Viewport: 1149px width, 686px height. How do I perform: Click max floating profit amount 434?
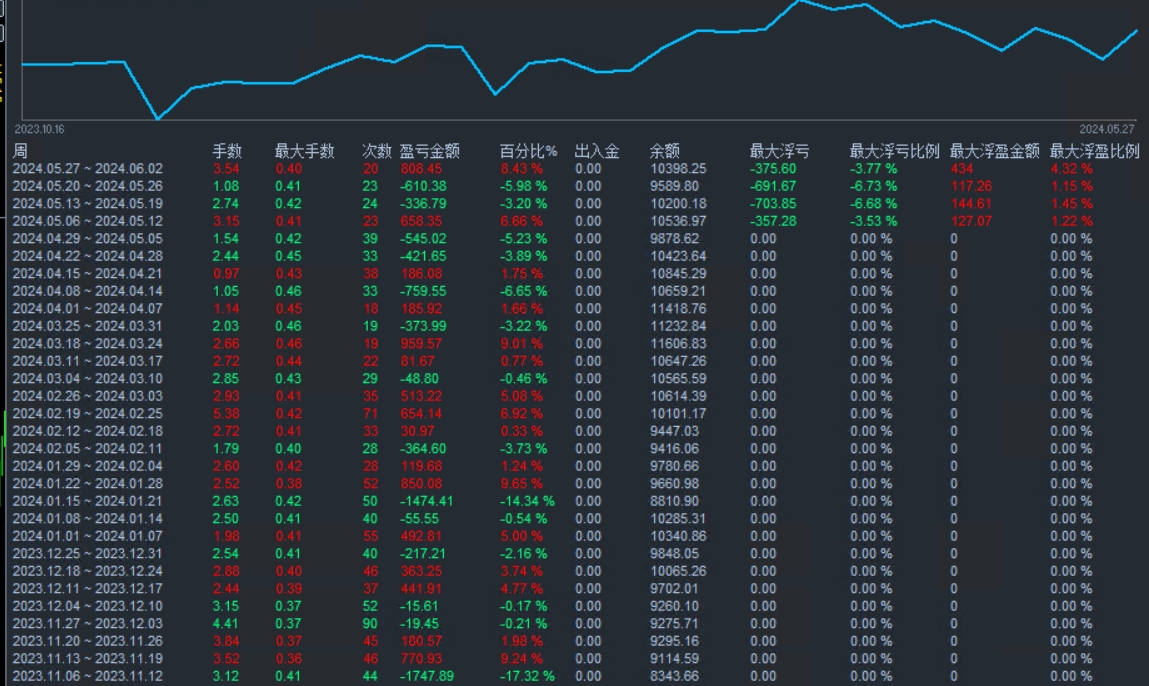tap(962, 169)
